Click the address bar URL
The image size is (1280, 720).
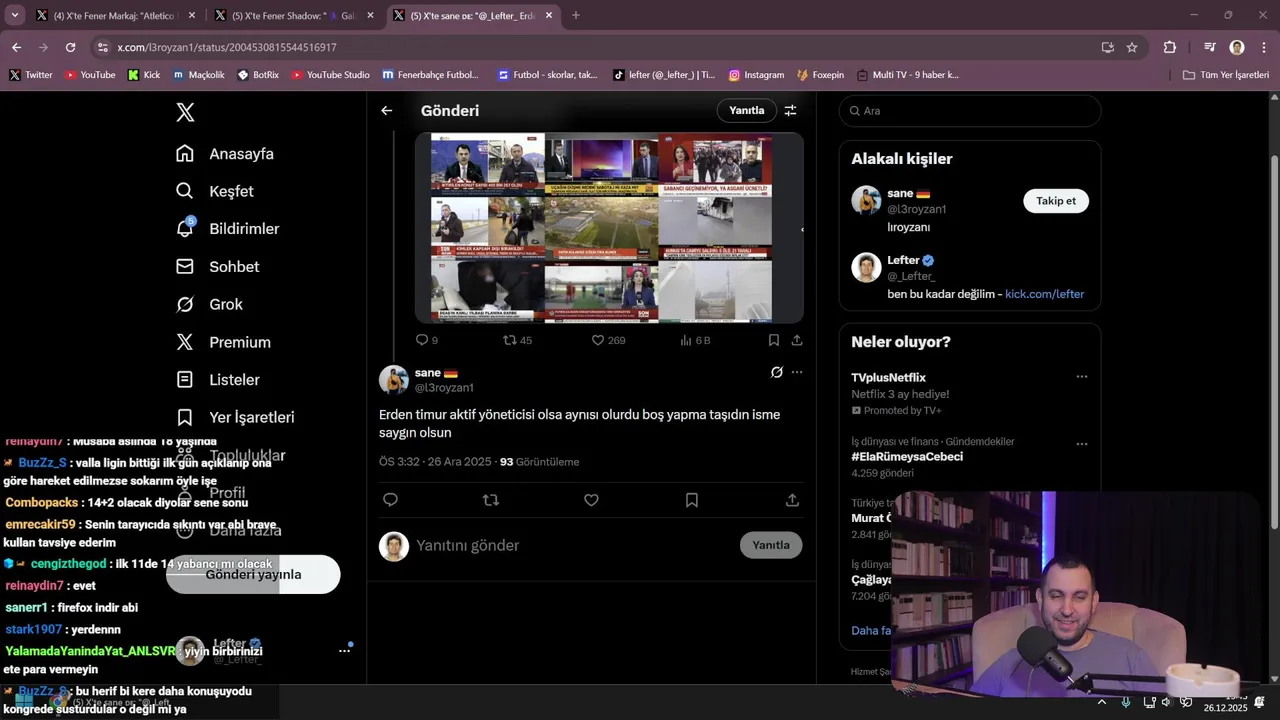pyautogui.click(x=227, y=47)
